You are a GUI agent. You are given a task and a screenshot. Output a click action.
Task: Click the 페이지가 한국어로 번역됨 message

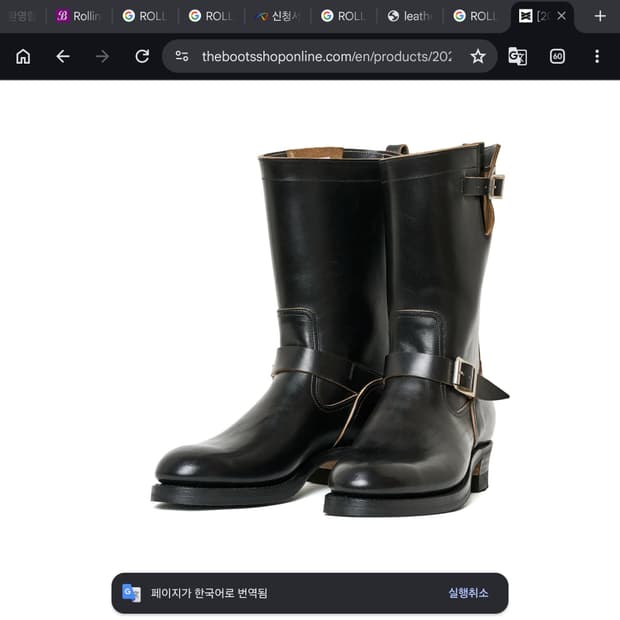point(209,593)
